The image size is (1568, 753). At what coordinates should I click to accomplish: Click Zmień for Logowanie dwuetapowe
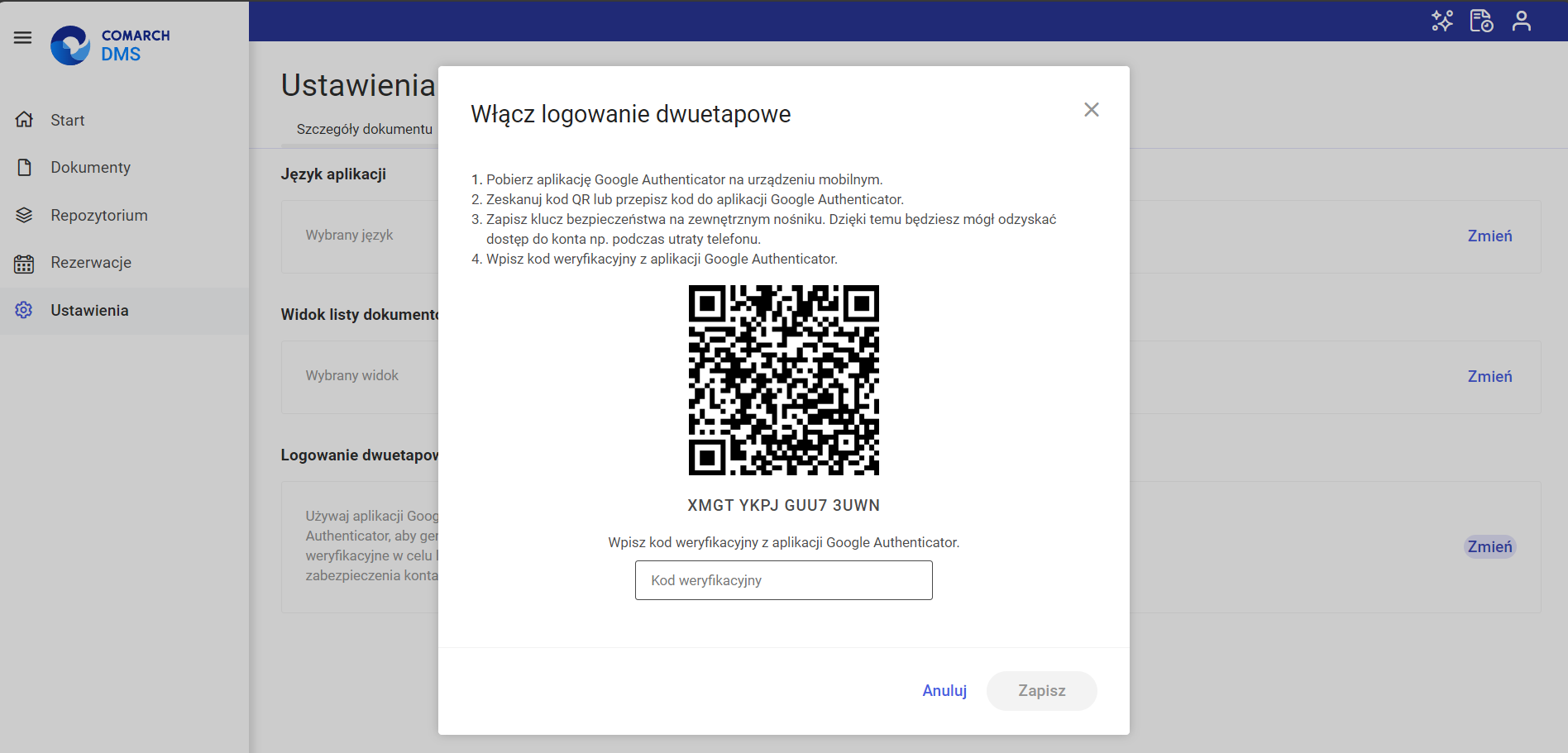[1489, 547]
